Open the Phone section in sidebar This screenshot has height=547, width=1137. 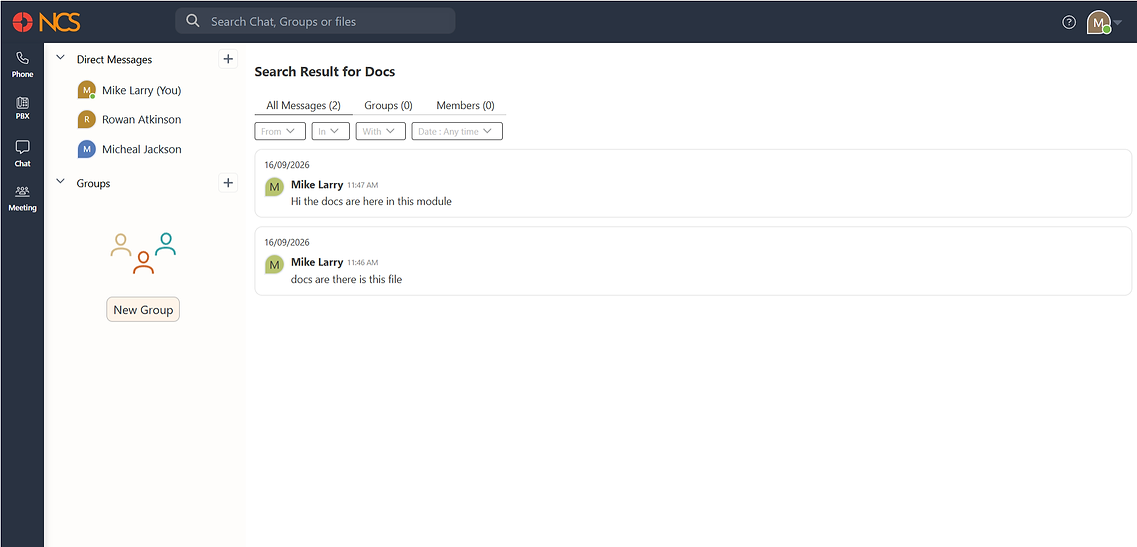pos(22,65)
